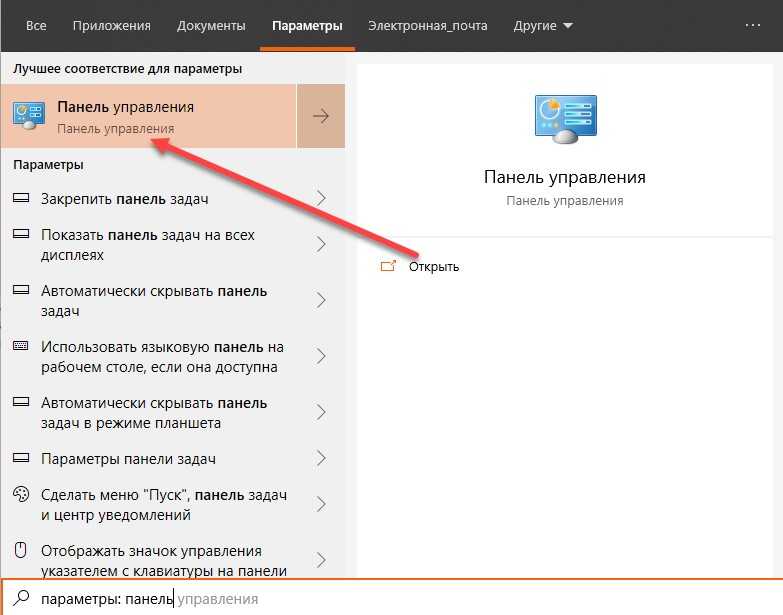This screenshot has width=783, height=615.
Task: Open the Другие dropdown
Action: tap(543, 25)
